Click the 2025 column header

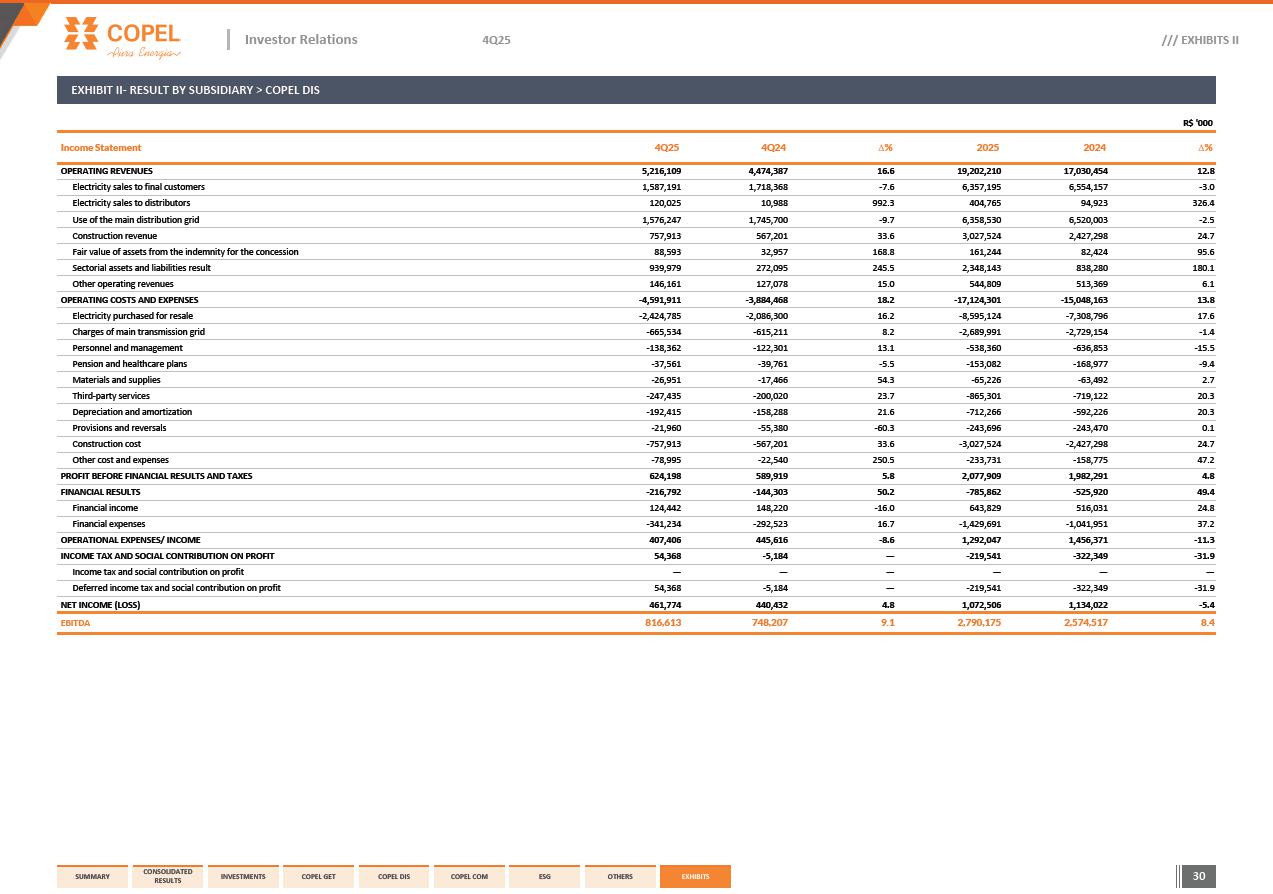tap(987, 148)
